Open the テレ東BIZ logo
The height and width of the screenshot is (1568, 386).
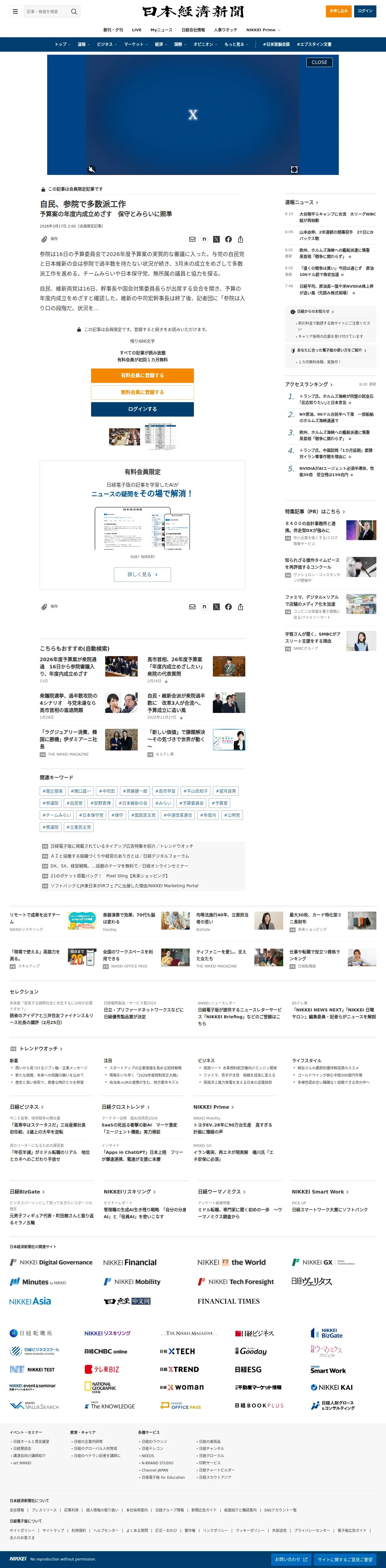(x=102, y=1369)
